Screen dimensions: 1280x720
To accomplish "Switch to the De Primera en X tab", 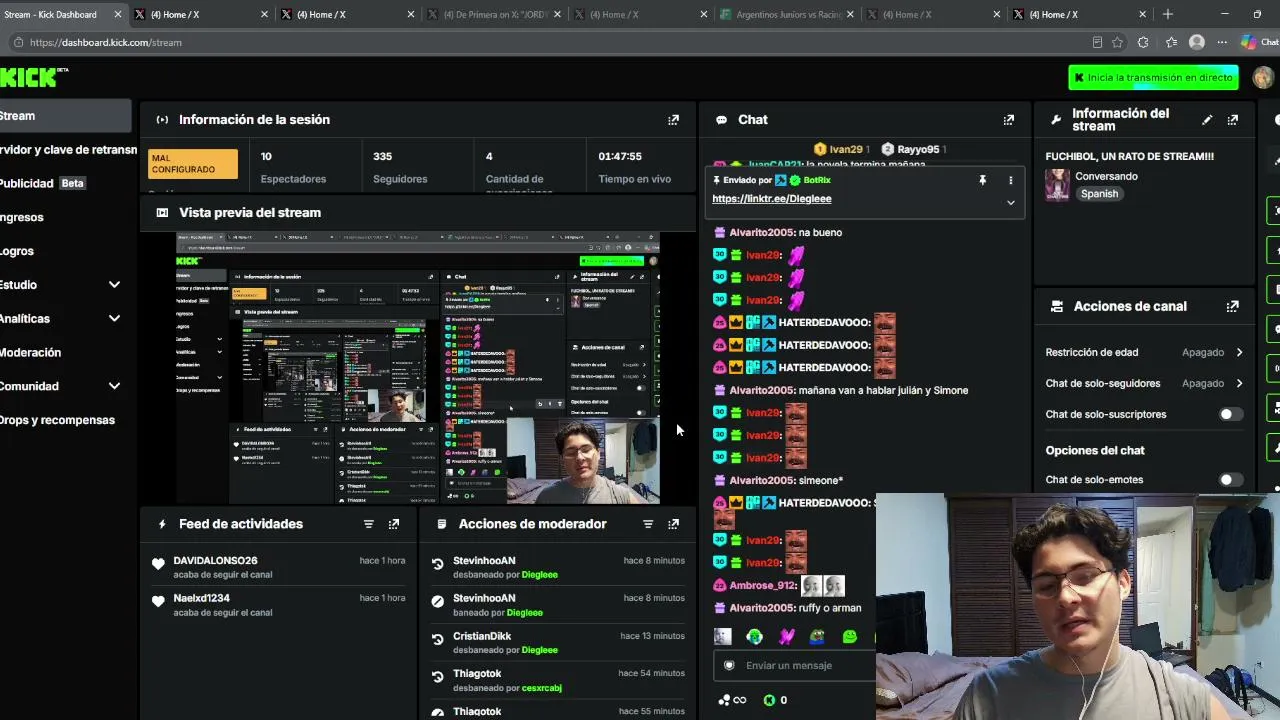I will (493, 14).
